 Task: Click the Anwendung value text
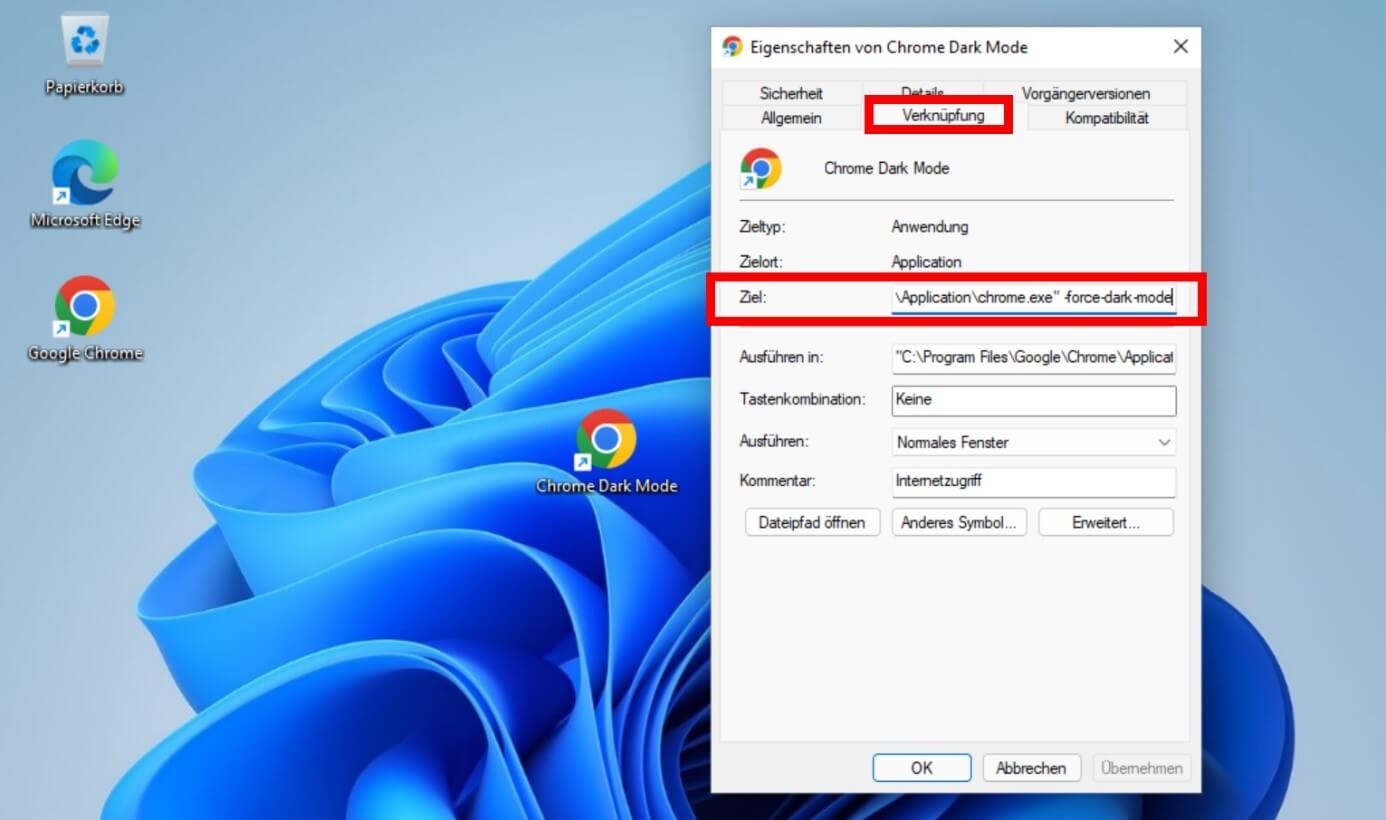(x=930, y=227)
